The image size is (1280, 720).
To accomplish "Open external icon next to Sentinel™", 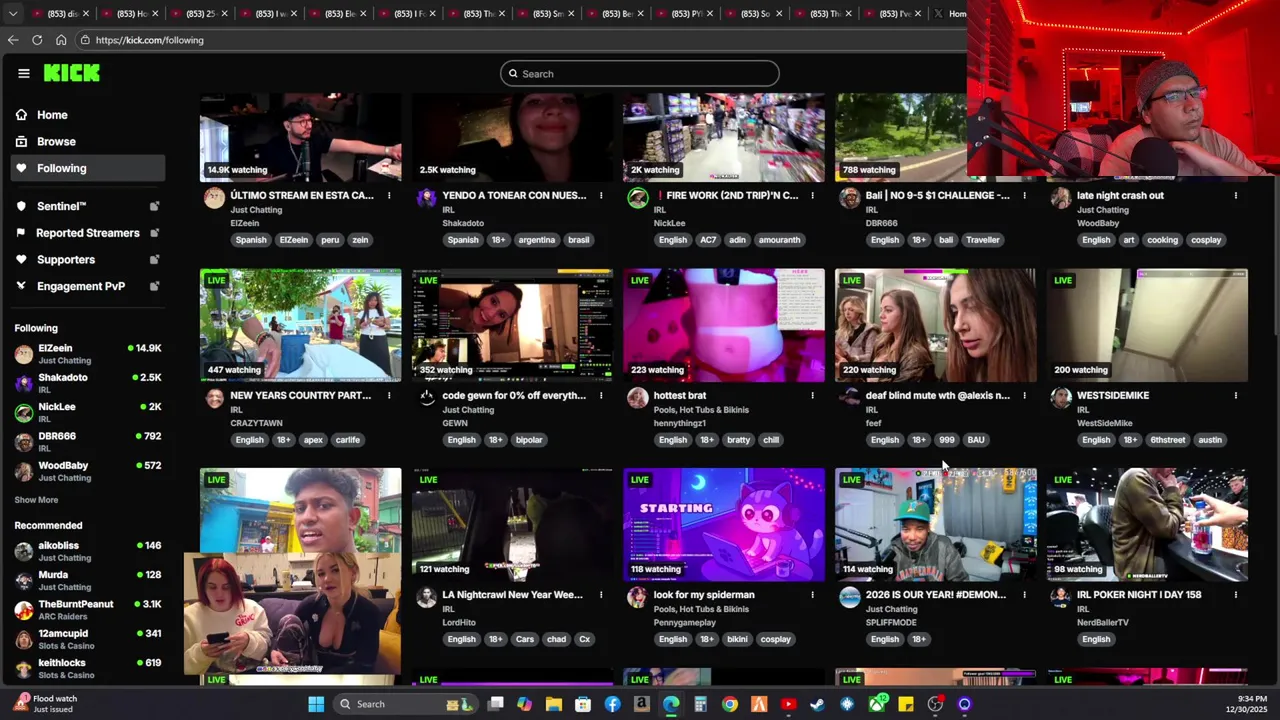I will (x=154, y=206).
